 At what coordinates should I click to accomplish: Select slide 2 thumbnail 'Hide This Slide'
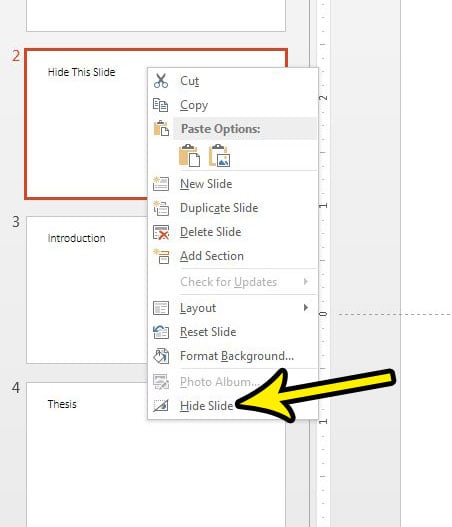pyautogui.click(x=86, y=124)
